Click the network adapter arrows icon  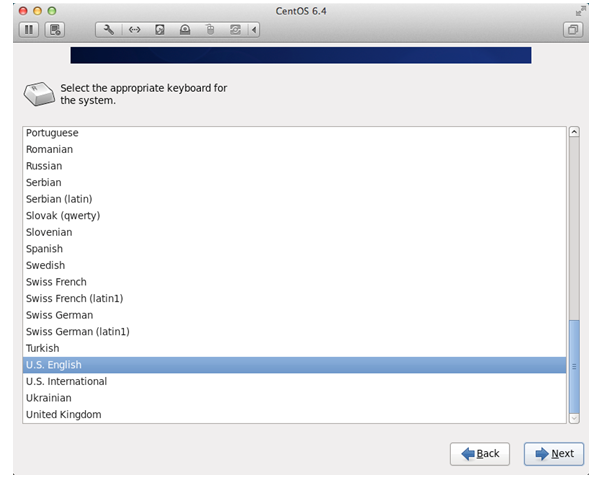coord(134,30)
